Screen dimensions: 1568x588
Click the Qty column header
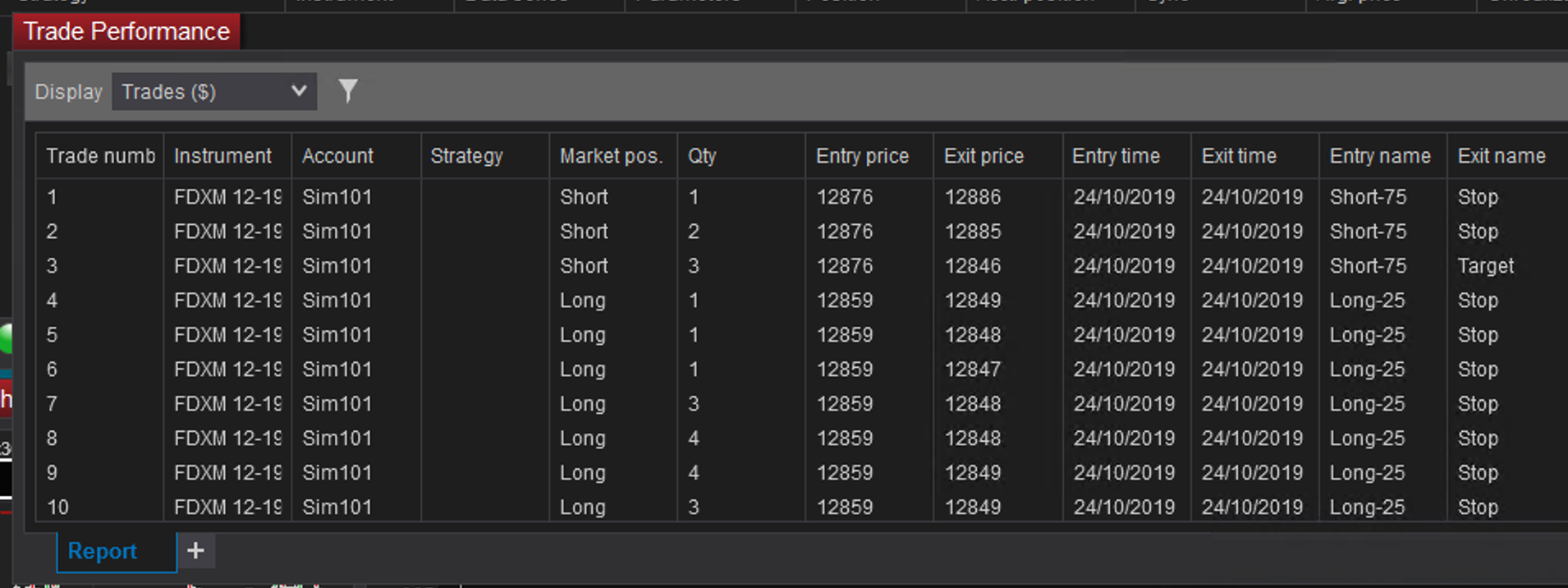coord(702,156)
